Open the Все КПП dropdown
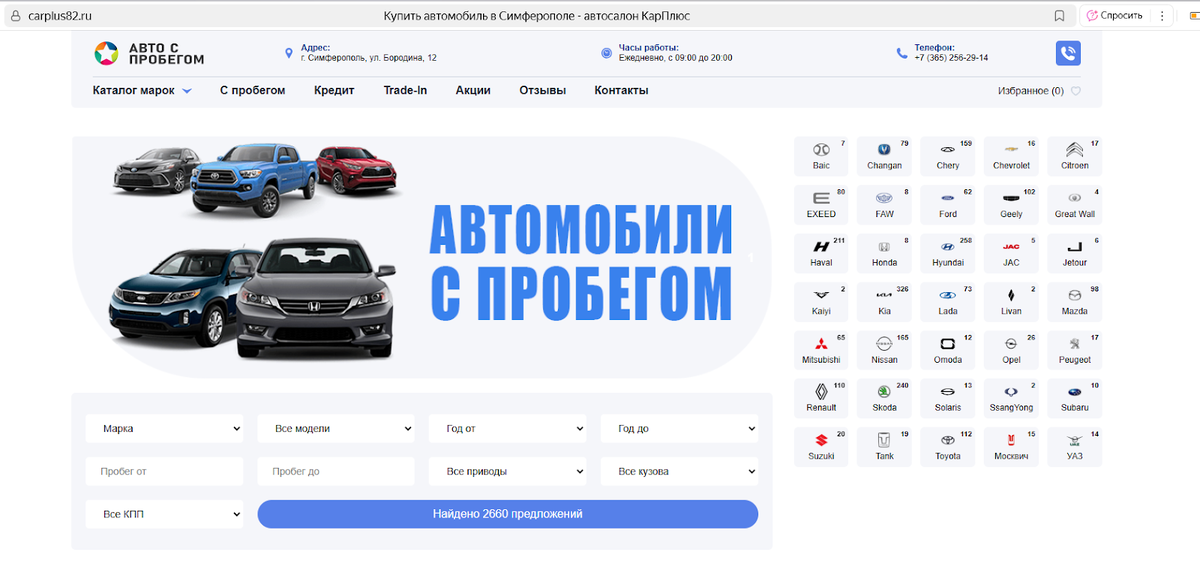This screenshot has height=567, width=1200. tap(164, 514)
